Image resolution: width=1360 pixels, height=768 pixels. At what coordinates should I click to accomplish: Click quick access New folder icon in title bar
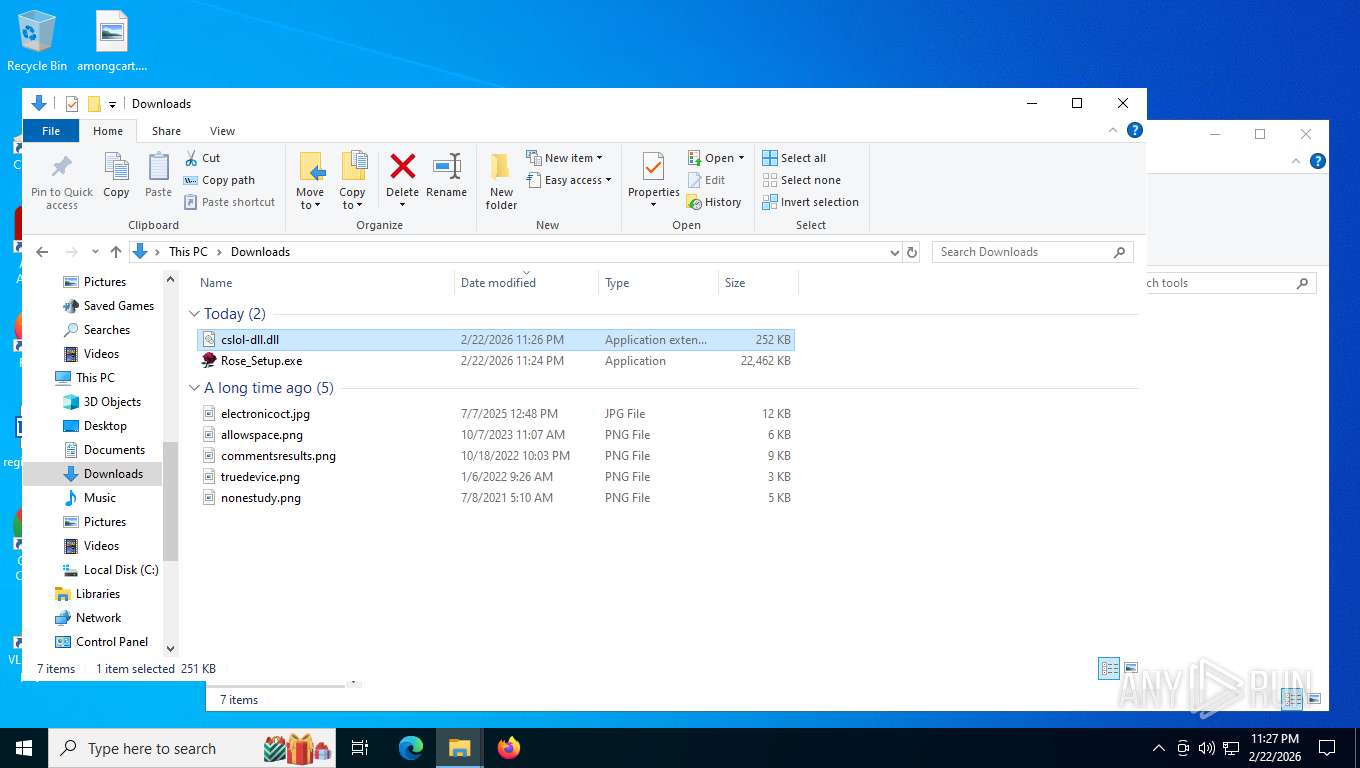pyautogui.click(x=94, y=104)
